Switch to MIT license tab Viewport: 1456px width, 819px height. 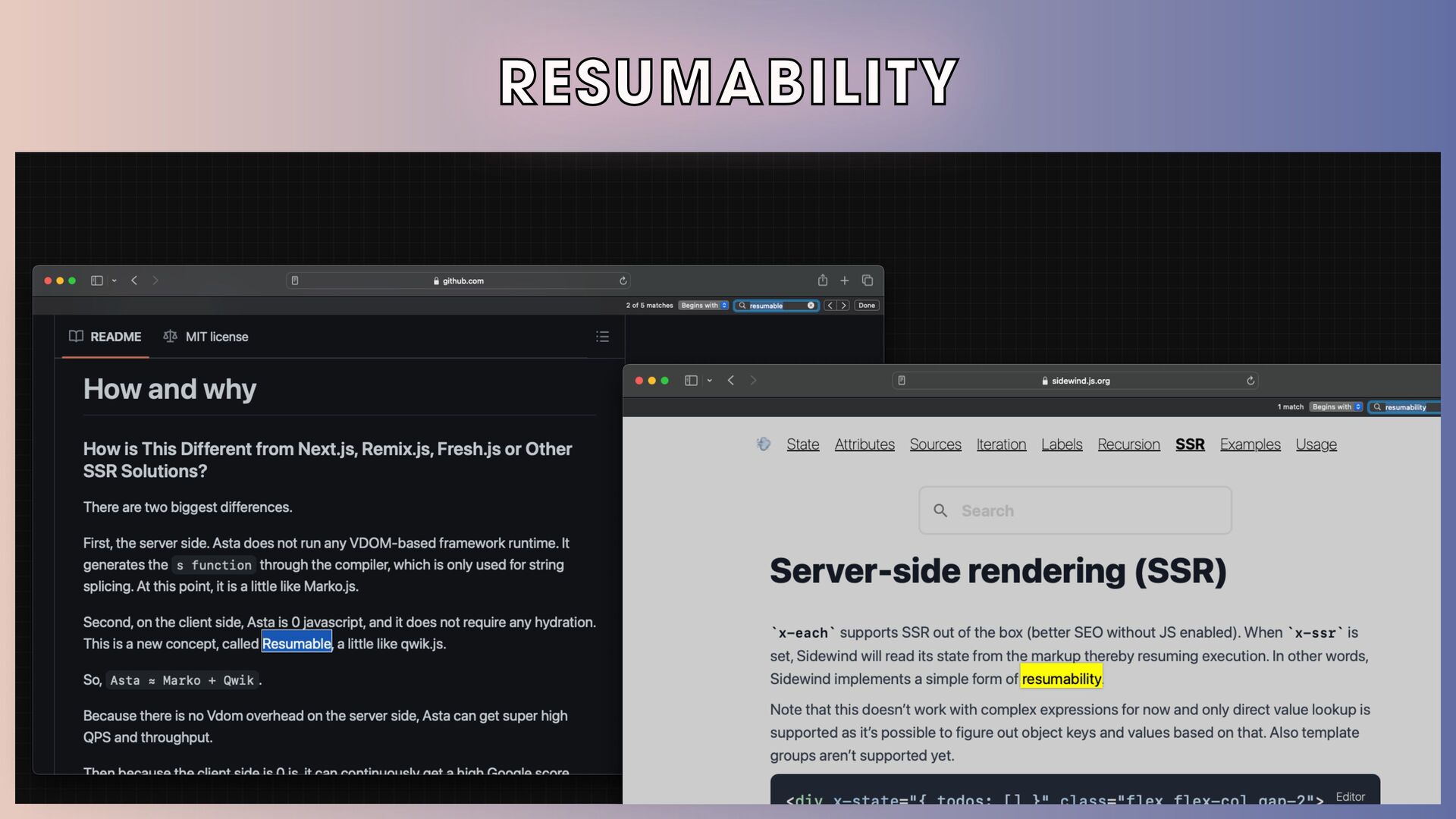click(206, 337)
